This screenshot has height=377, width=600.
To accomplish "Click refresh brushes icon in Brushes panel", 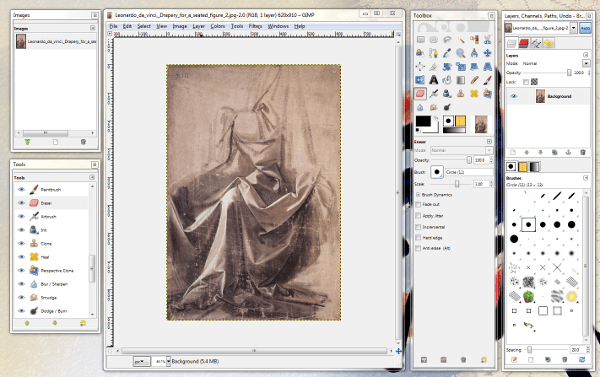I will (582, 360).
